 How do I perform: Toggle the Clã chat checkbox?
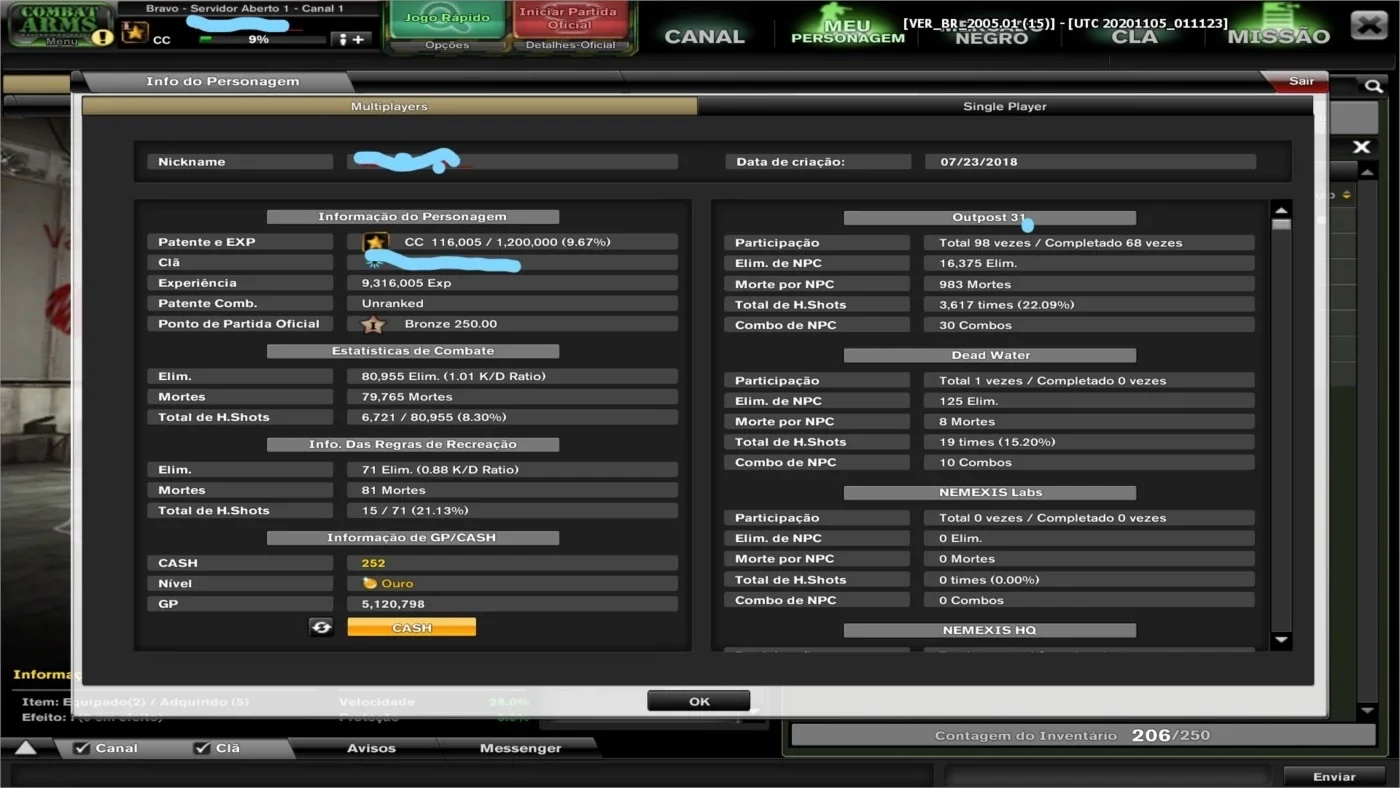202,748
